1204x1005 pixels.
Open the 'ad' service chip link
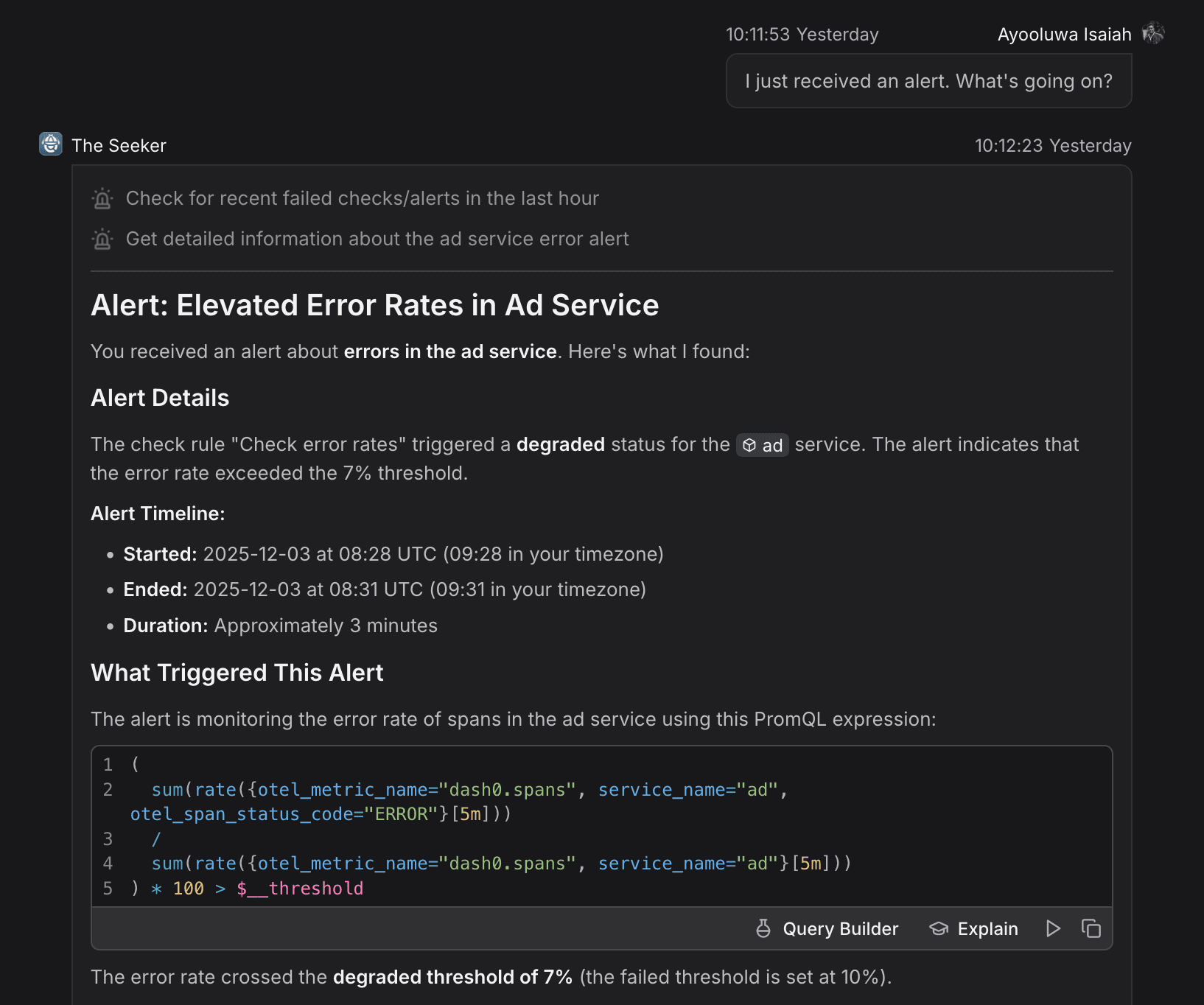pos(763,445)
